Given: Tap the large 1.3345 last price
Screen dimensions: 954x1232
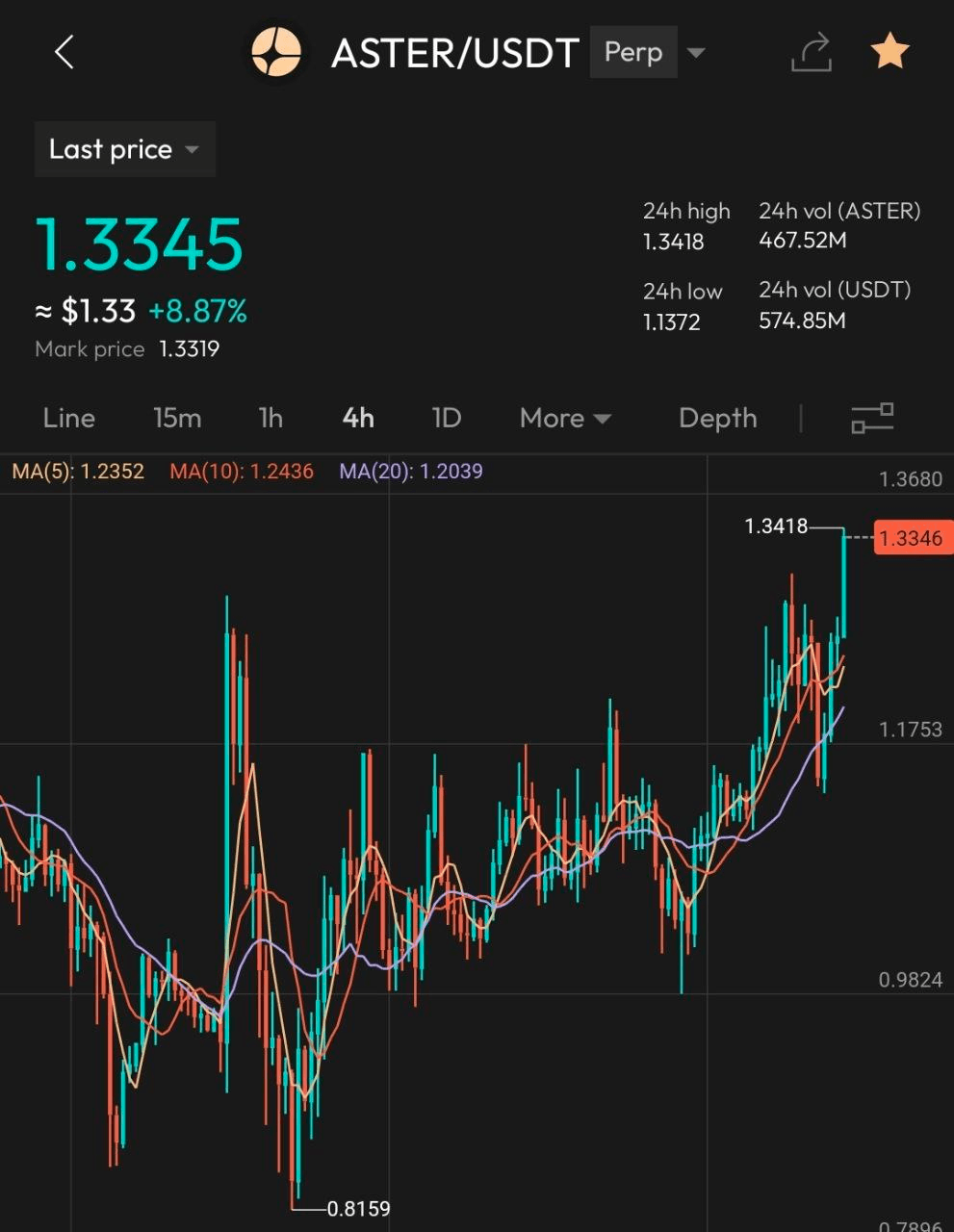Looking at the screenshot, I should pos(140,244).
